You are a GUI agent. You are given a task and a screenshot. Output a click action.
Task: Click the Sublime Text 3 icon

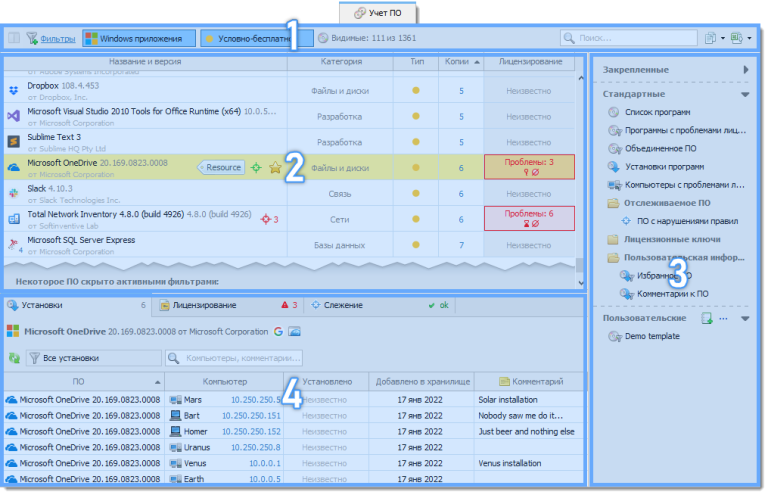pyautogui.click(x=14, y=142)
